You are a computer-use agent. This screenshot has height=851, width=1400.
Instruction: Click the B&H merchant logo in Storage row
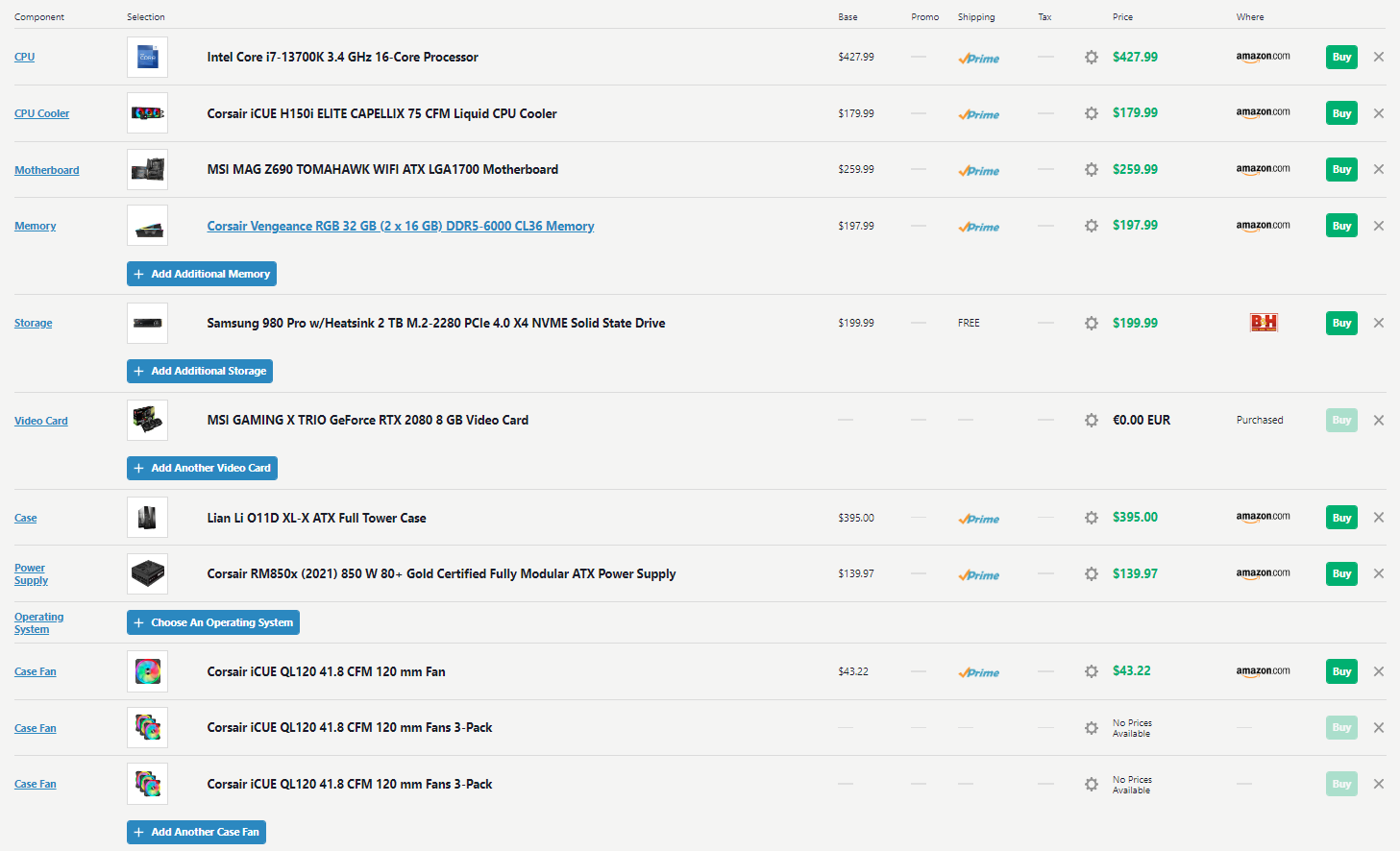1264,323
